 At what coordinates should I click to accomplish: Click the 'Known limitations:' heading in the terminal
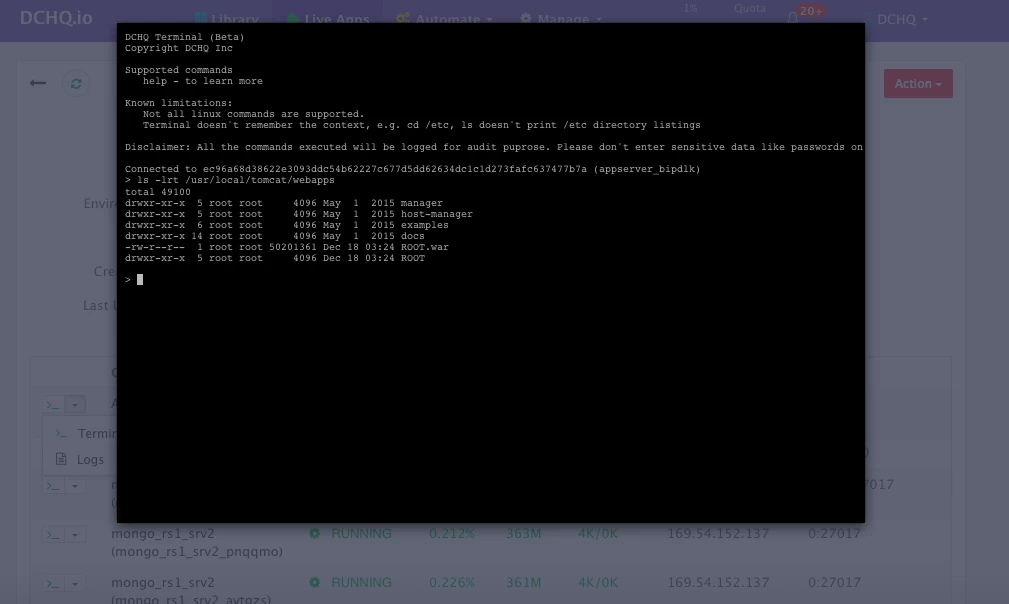tap(179, 103)
